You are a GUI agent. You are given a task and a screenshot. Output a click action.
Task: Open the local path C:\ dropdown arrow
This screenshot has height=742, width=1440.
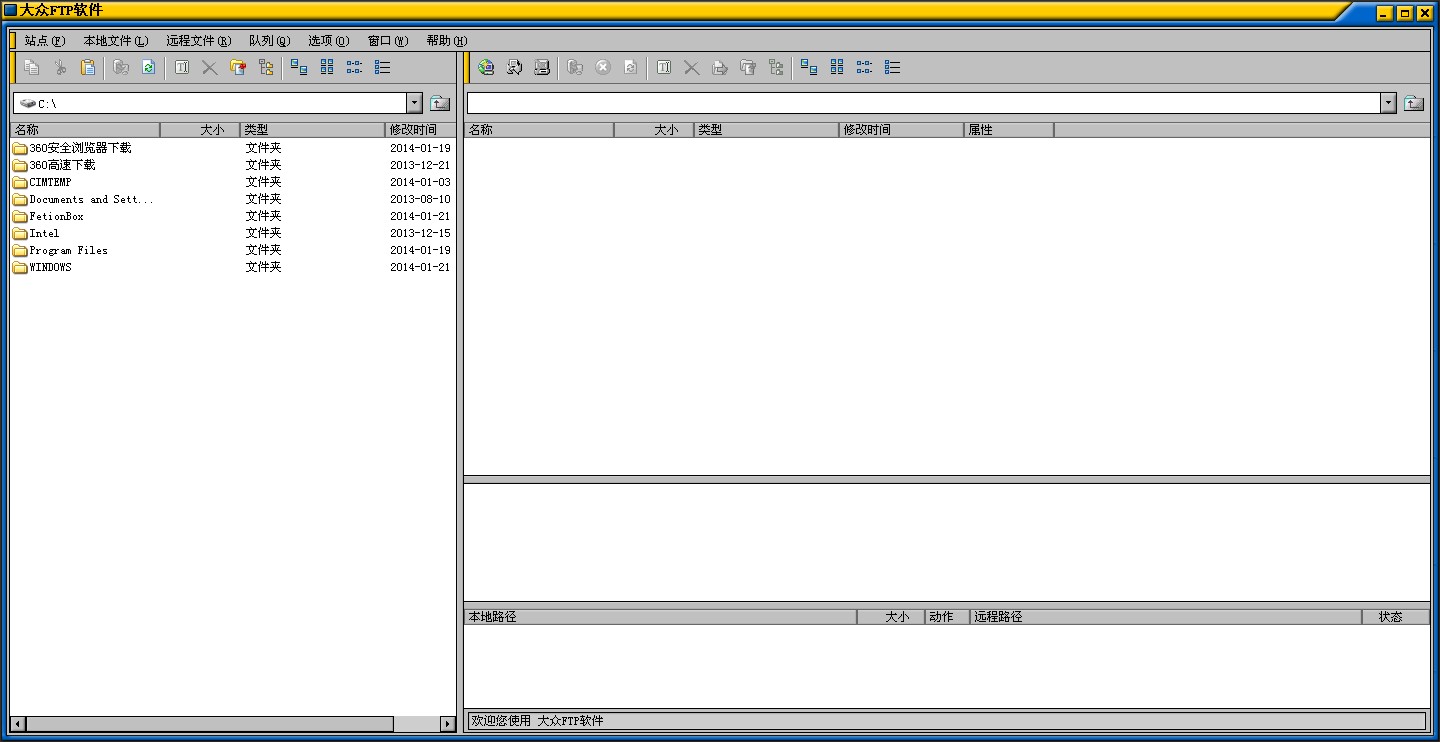[x=415, y=103]
